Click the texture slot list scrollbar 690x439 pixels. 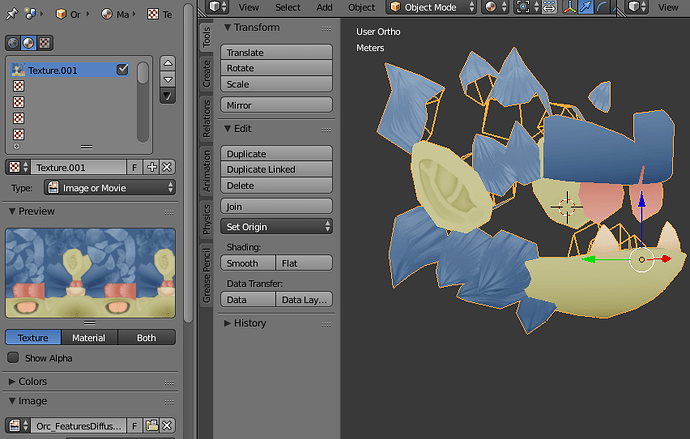[x=143, y=102]
